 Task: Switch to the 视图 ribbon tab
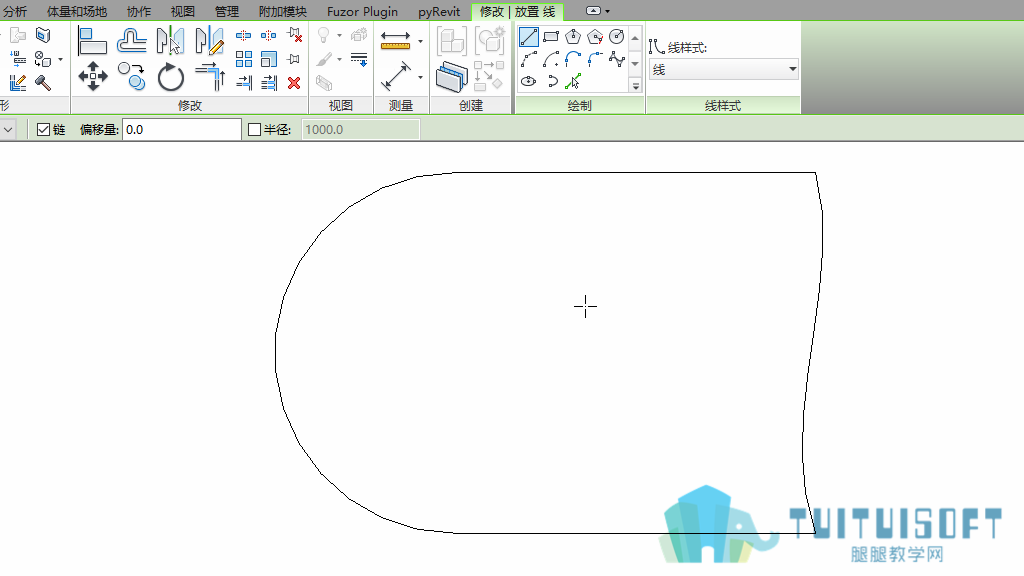(x=183, y=12)
